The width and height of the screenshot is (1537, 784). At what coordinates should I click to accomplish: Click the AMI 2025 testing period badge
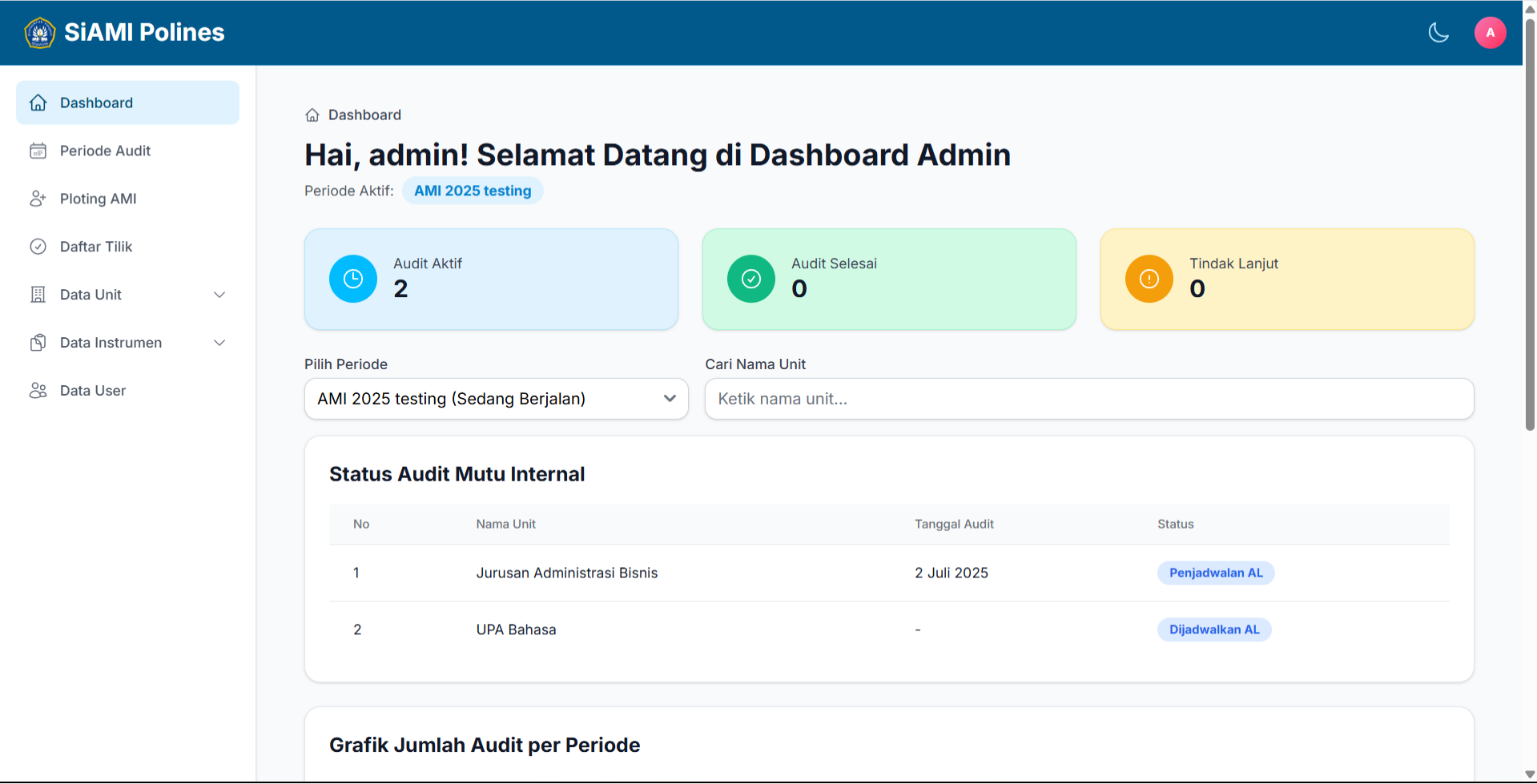pos(473,191)
